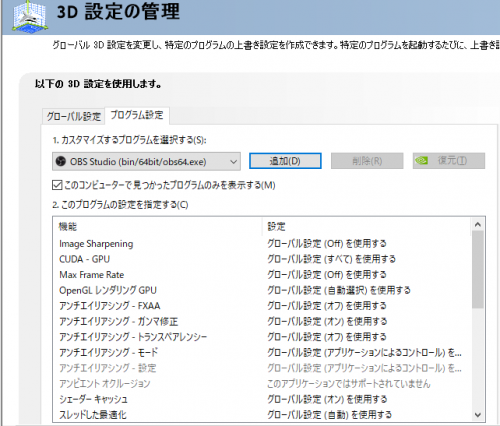Select the アンチエイリアシング - 設定 row

(x=262, y=368)
